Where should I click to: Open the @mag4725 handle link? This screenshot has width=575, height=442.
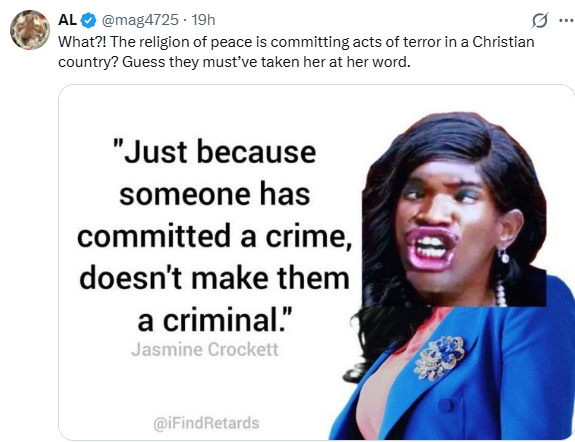(x=140, y=20)
